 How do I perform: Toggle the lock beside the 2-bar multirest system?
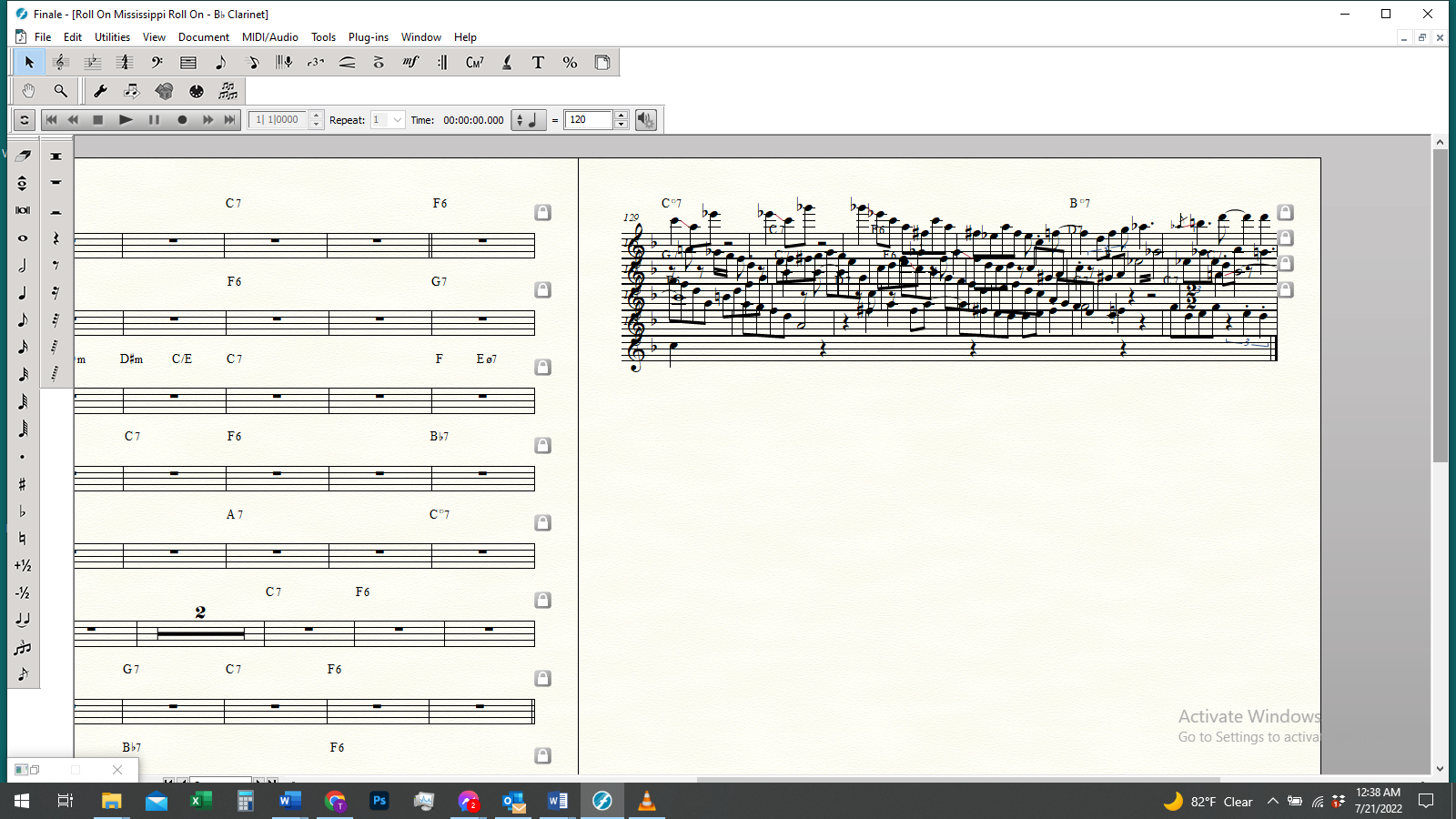click(542, 601)
